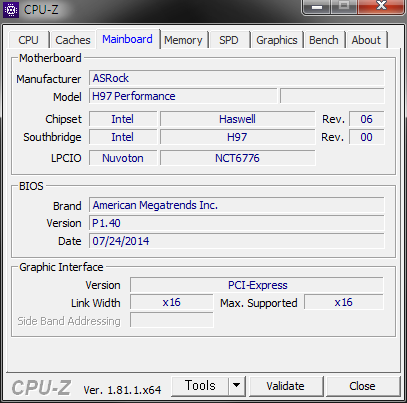Click the southbridge revision value 00
This screenshot has height=403, width=407.
(x=366, y=137)
